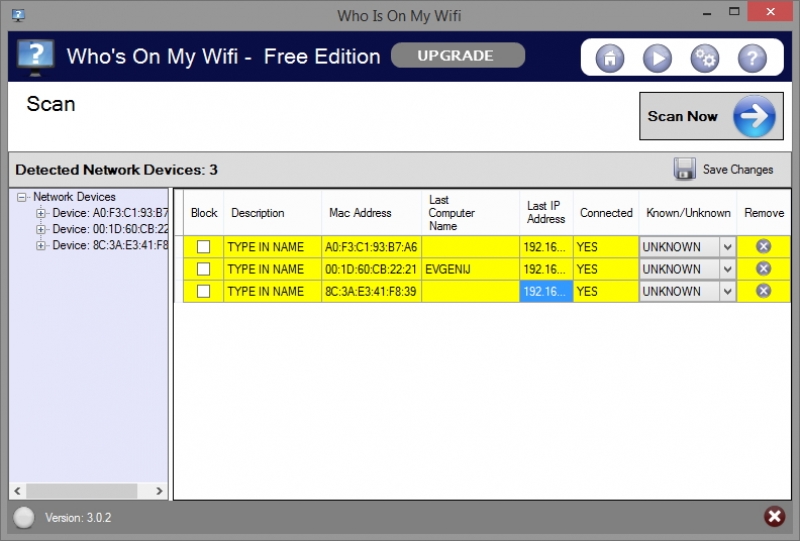Screen dimensions: 800x541
Task: Click the Play scan icon in the header
Action: click(657, 59)
